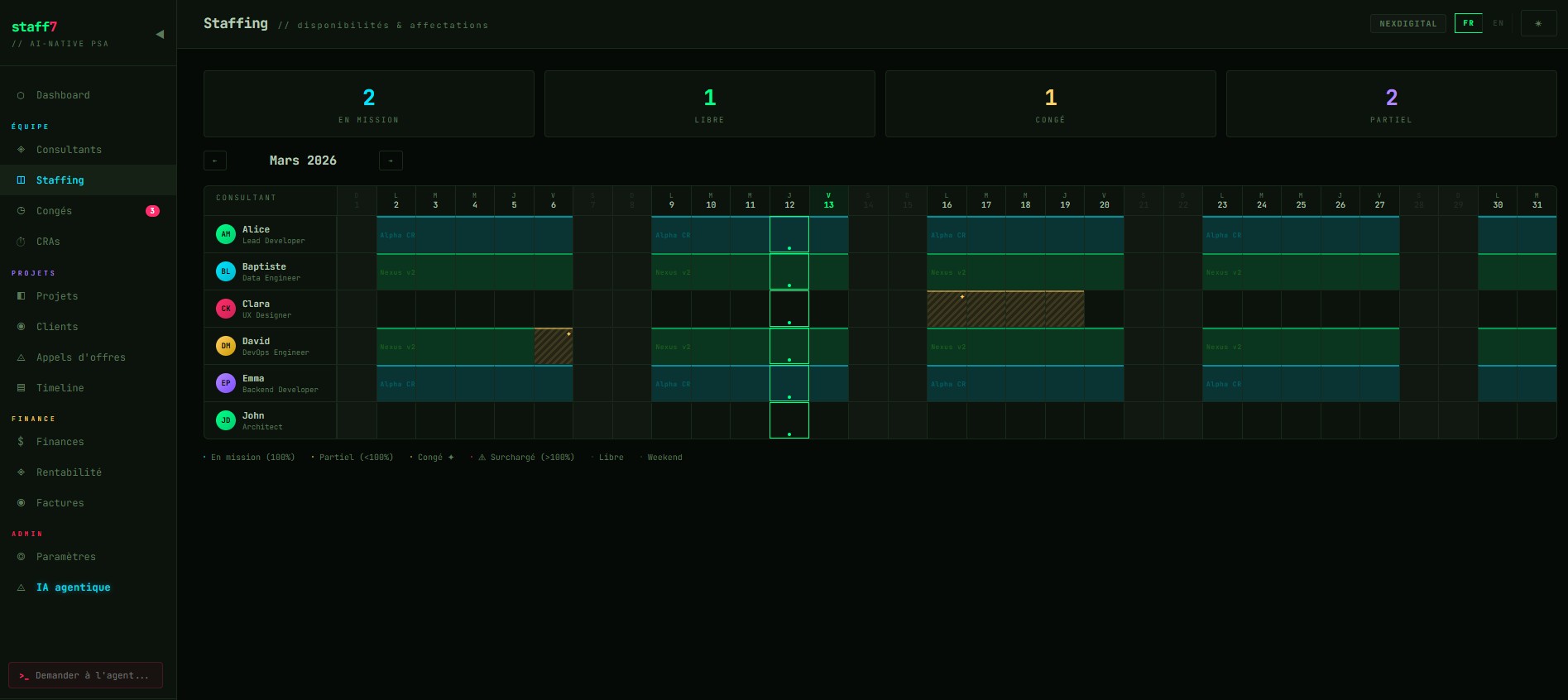Click day 12 column header
The height and width of the screenshot is (700, 1568).
pyautogui.click(x=789, y=201)
